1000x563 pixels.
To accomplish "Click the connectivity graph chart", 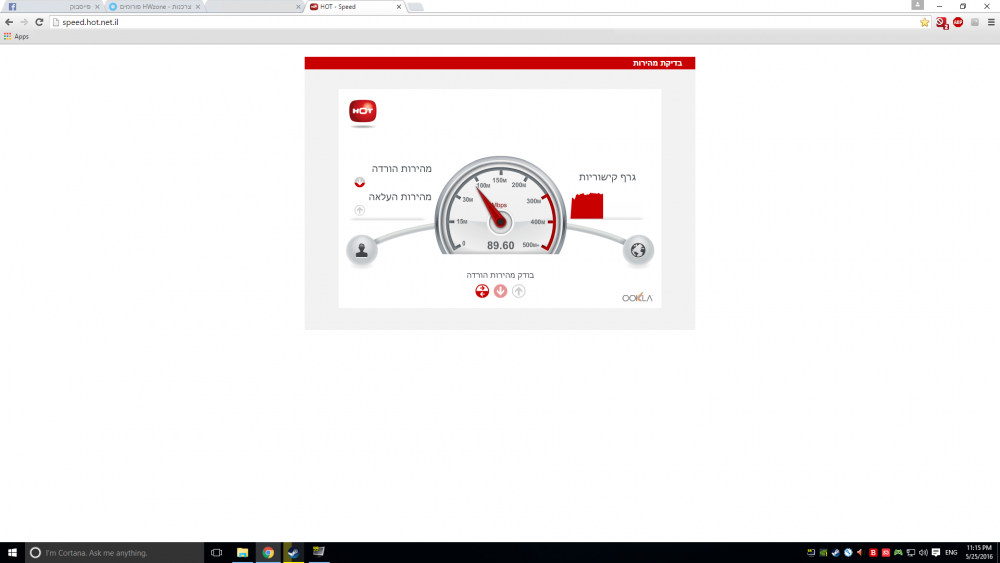I will [x=587, y=207].
